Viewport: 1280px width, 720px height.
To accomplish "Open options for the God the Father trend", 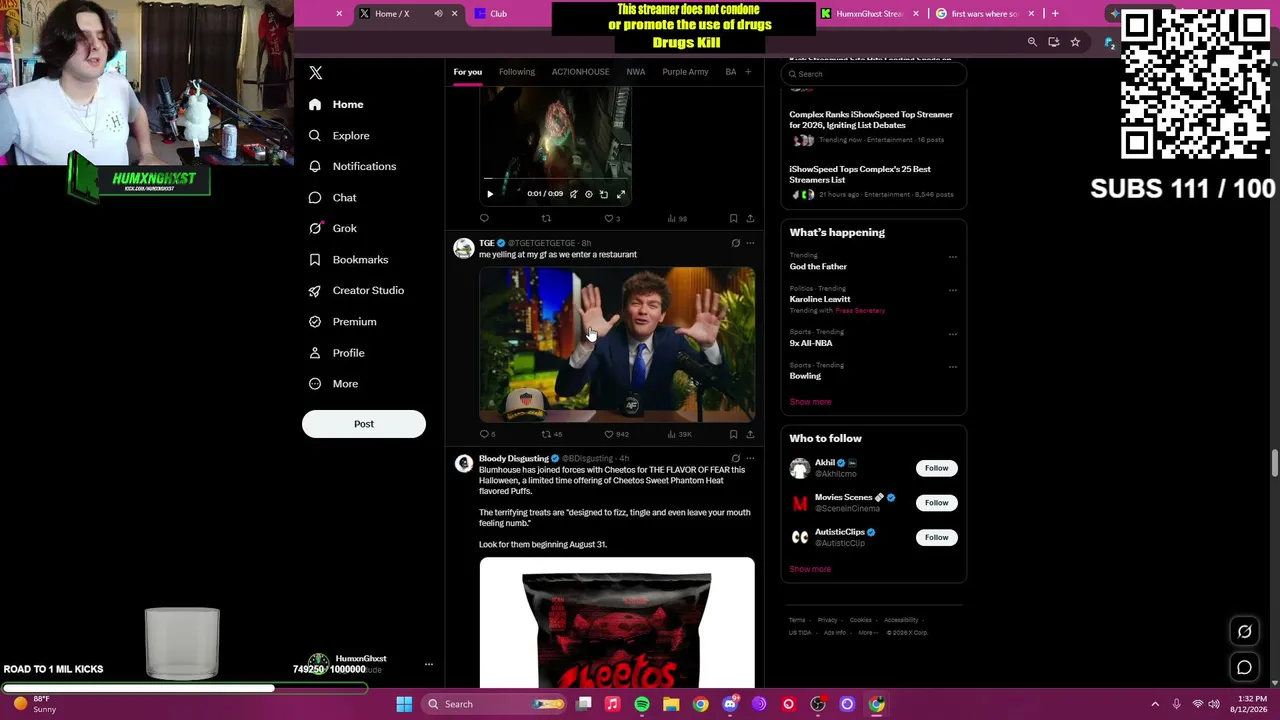I will (x=952, y=257).
